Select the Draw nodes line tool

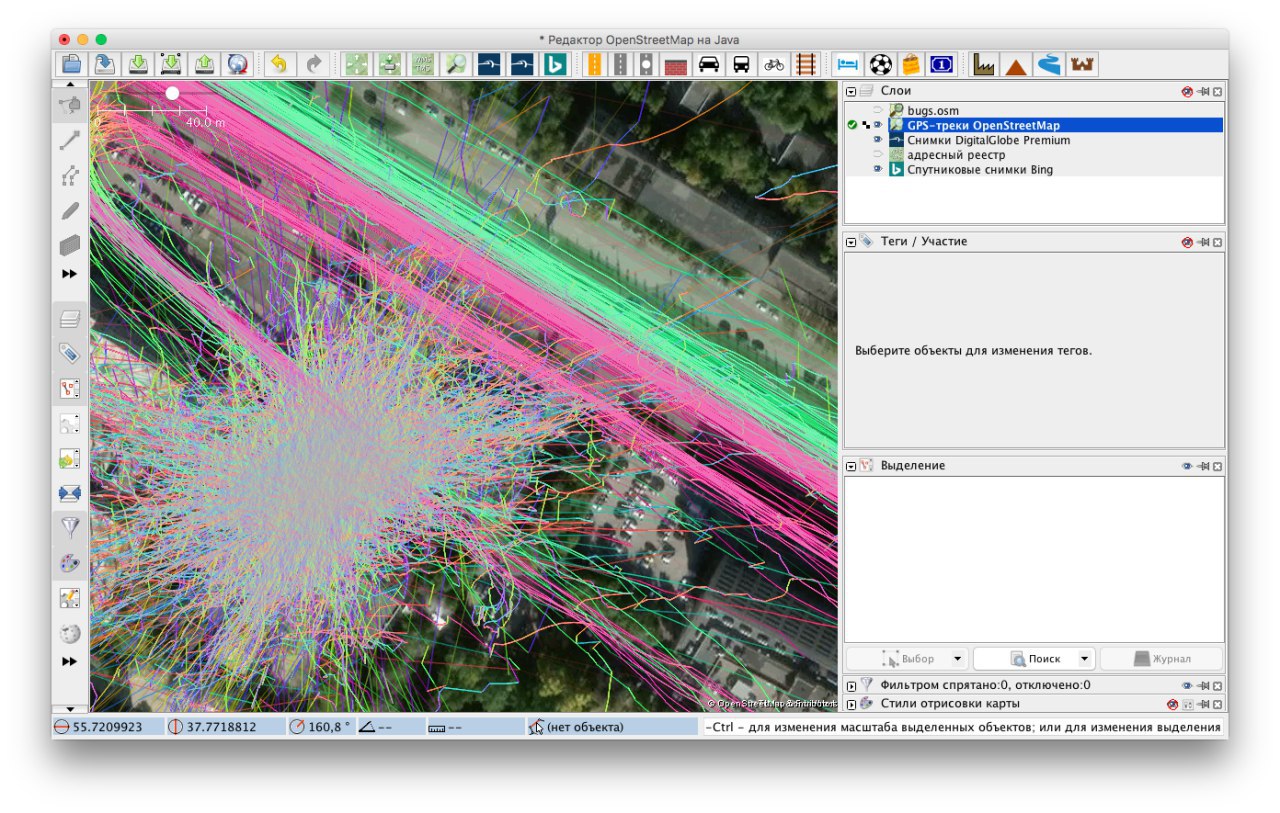point(70,141)
